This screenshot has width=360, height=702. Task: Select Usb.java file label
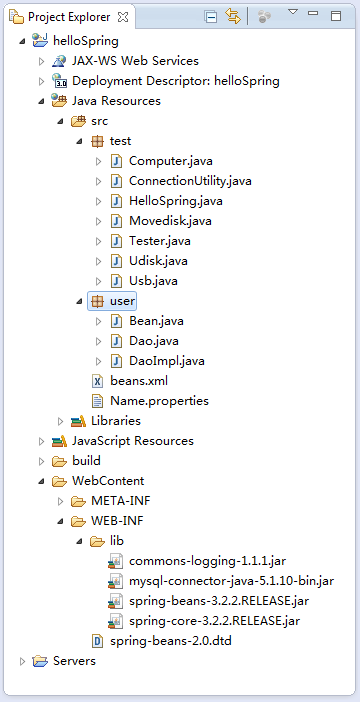(x=153, y=281)
